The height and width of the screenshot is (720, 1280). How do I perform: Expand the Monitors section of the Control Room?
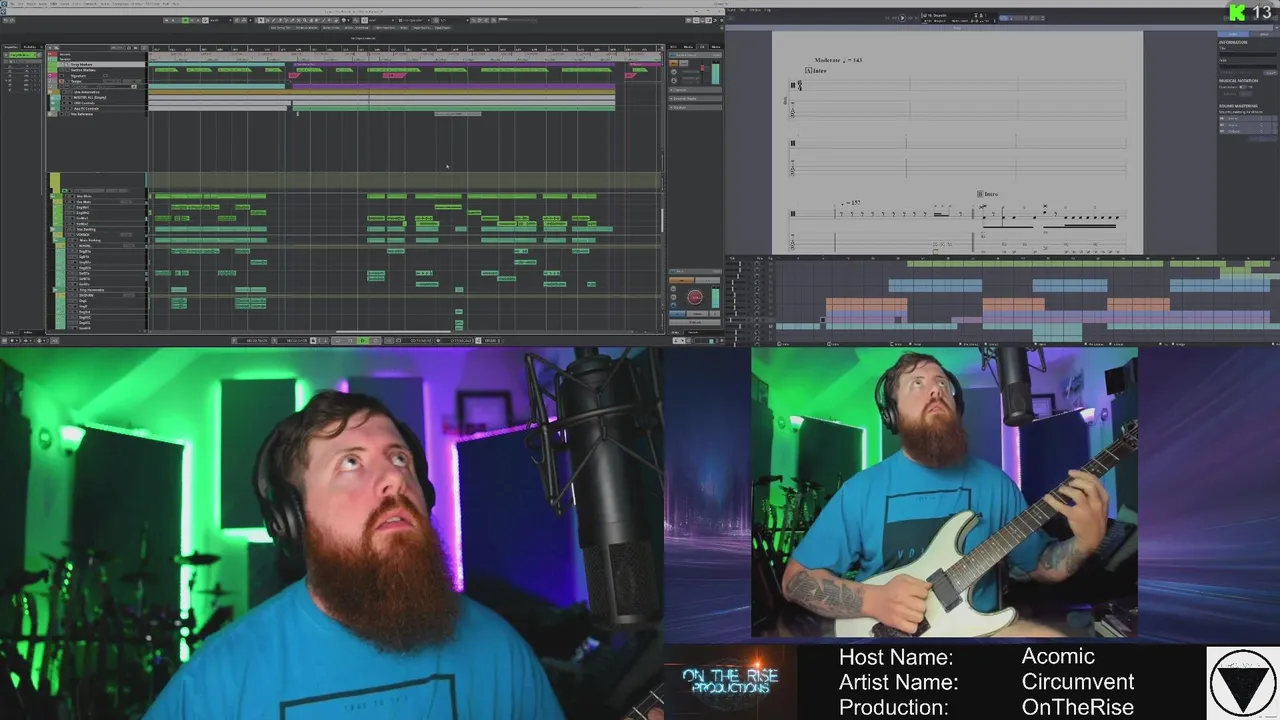[695, 107]
